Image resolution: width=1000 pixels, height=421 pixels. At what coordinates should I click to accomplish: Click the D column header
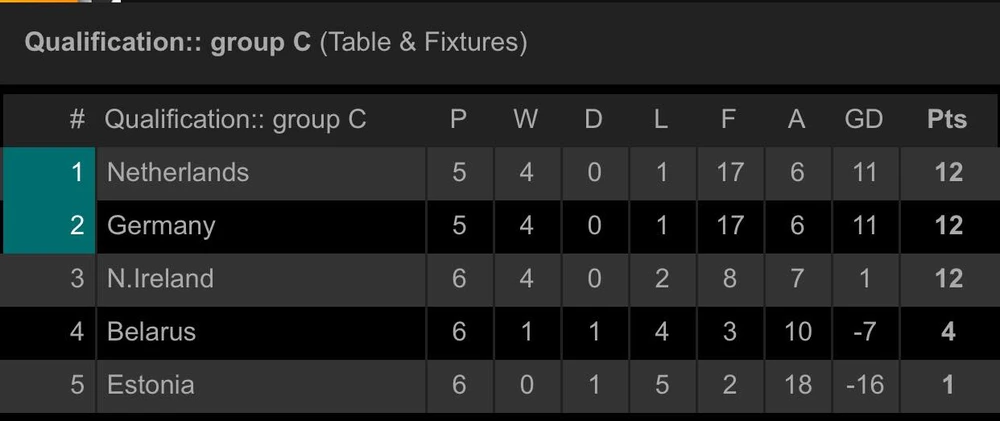(x=594, y=120)
